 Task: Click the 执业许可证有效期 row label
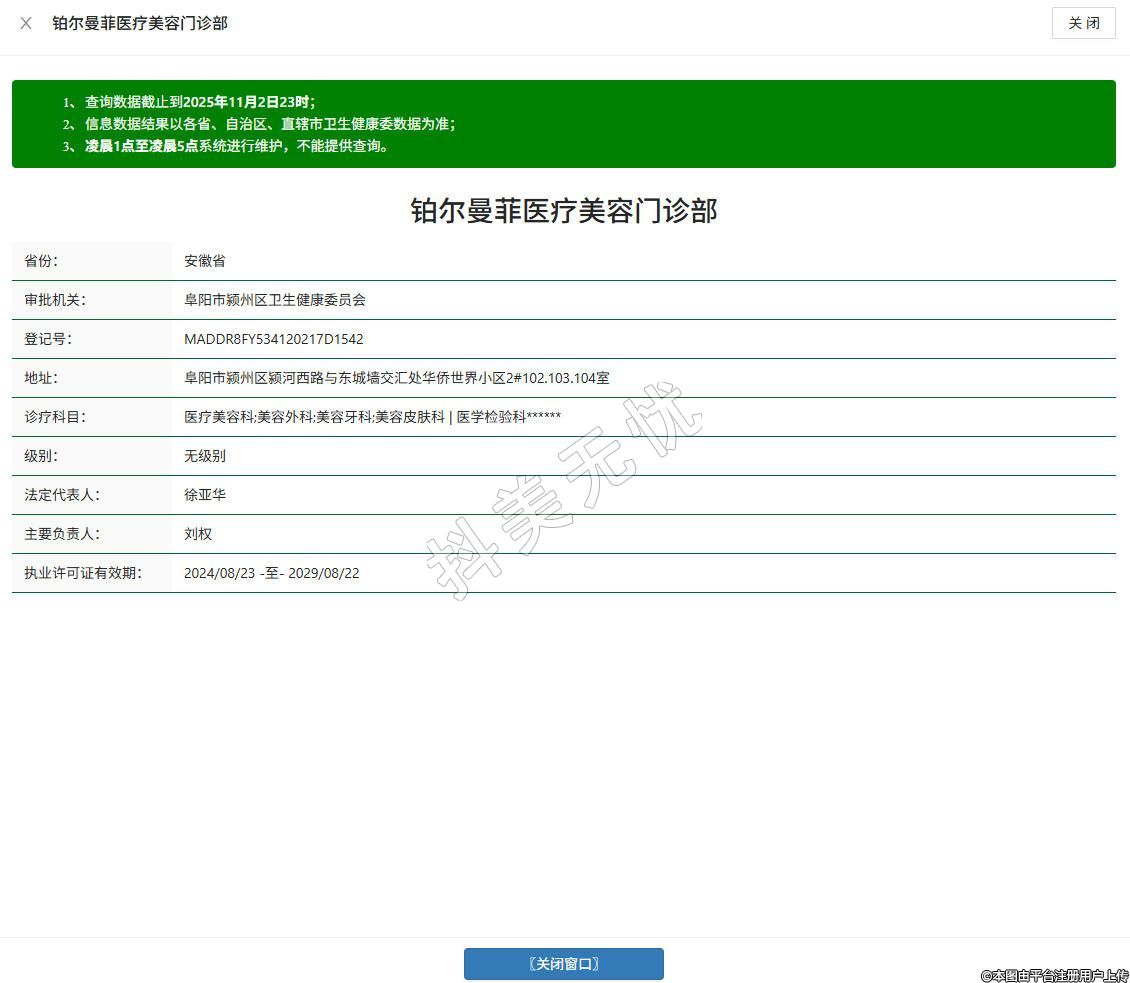[83, 573]
